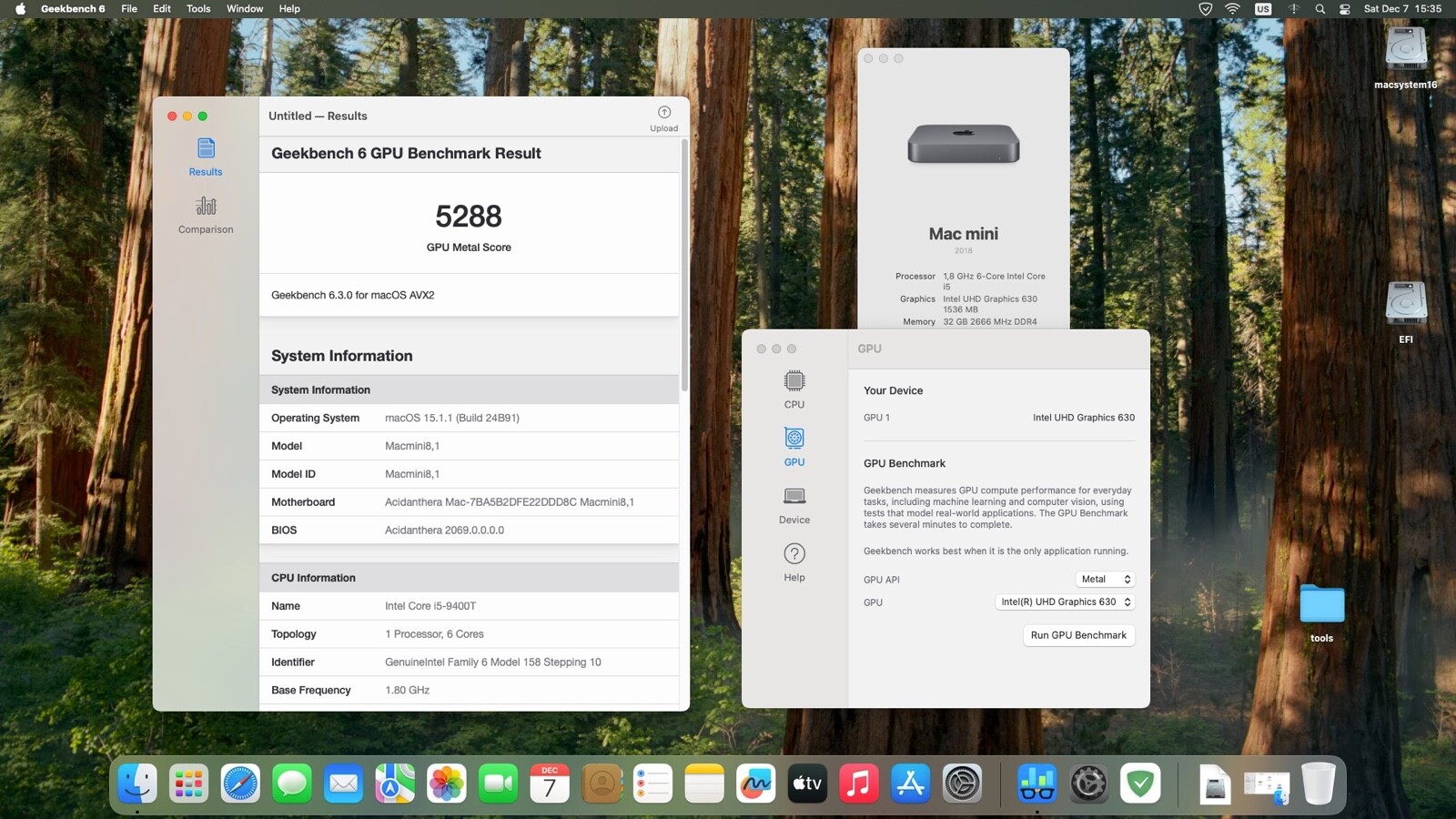Run the GPU Benchmark

pos(1078,635)
